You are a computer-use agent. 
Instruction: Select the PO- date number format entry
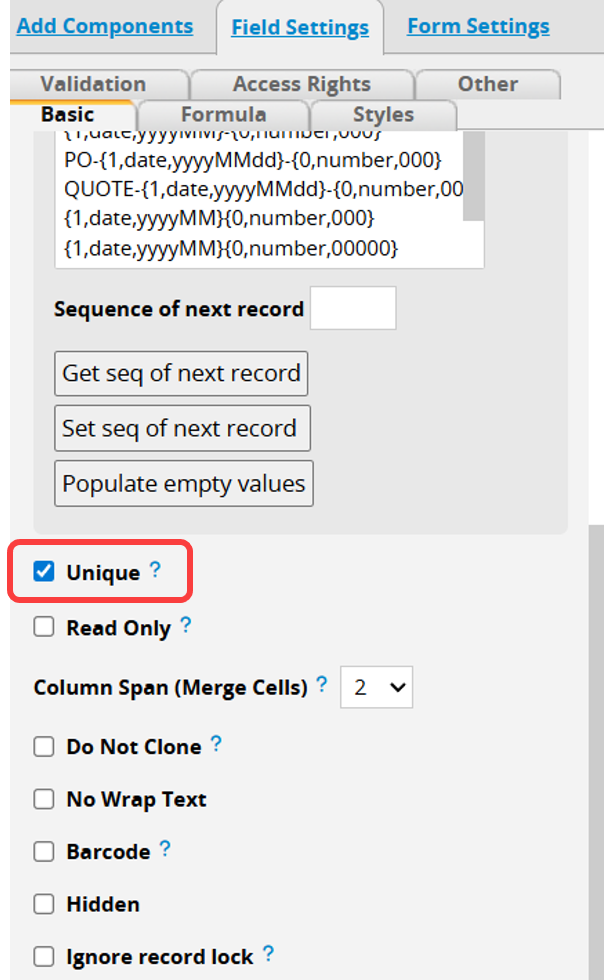253,160
